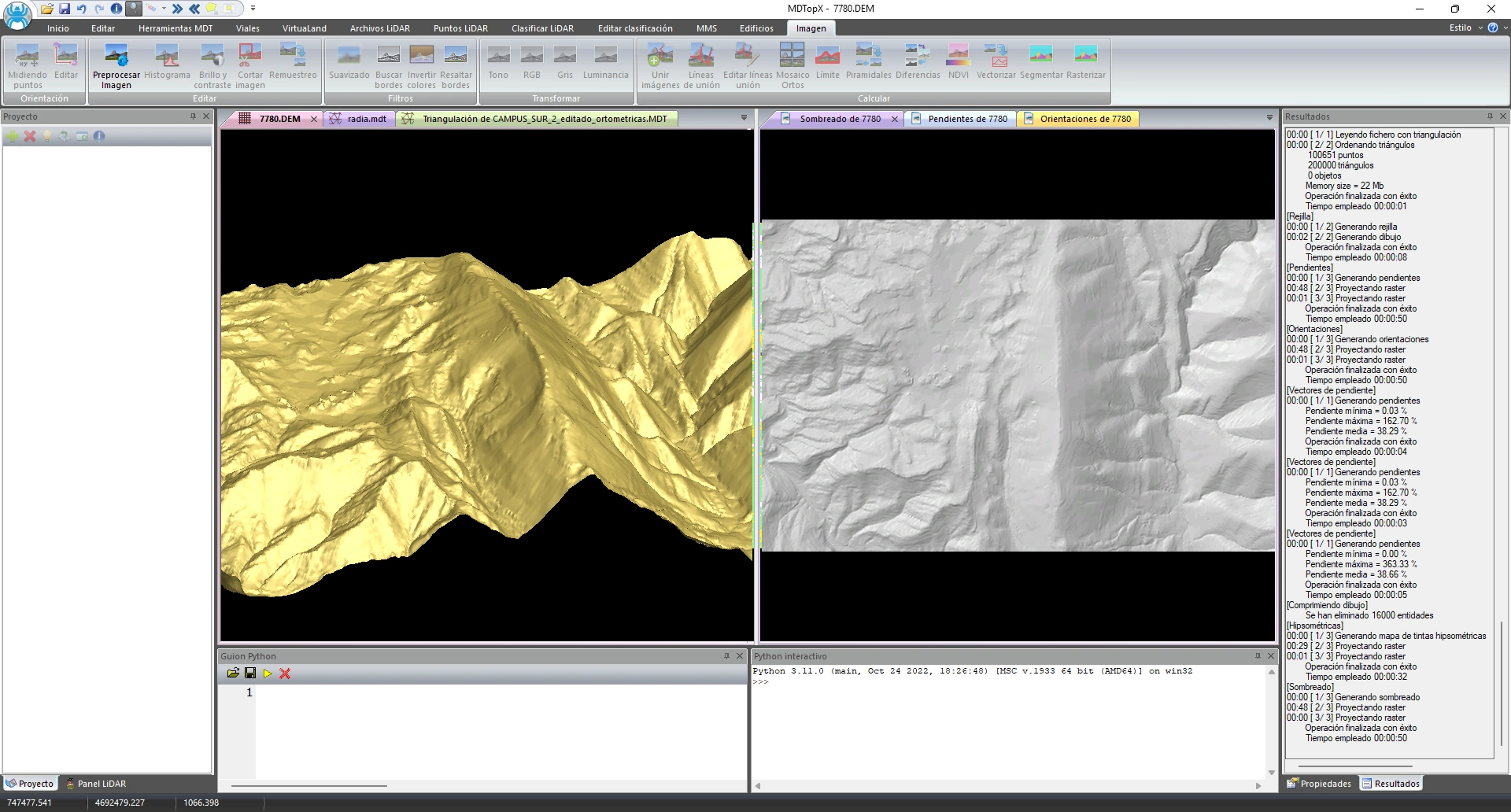
Task: Click the Unir imágenes tool
Action: [x=660, y=65]
